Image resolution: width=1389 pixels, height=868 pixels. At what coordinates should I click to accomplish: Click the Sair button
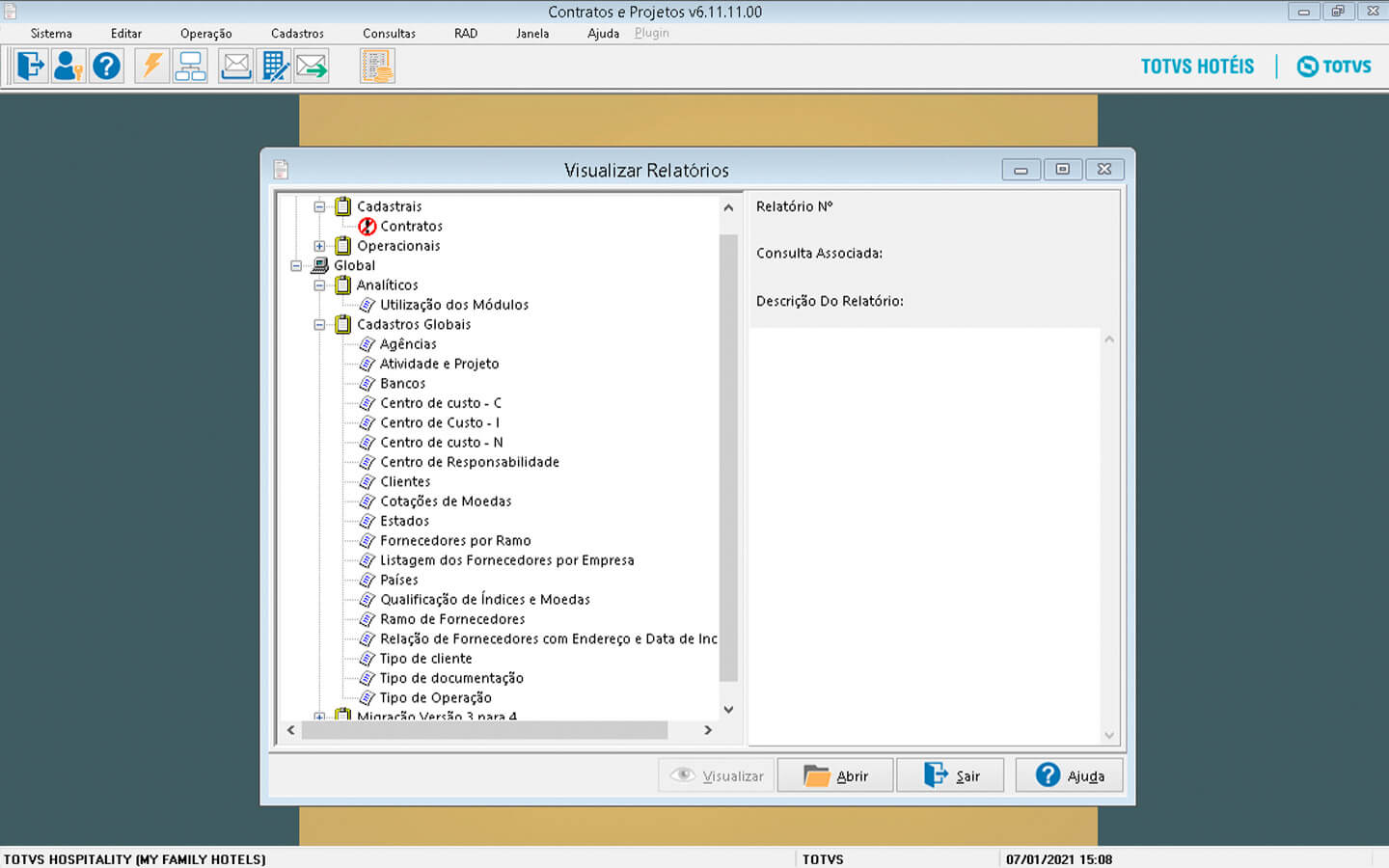pyautogui.click(x=950, y=775)
